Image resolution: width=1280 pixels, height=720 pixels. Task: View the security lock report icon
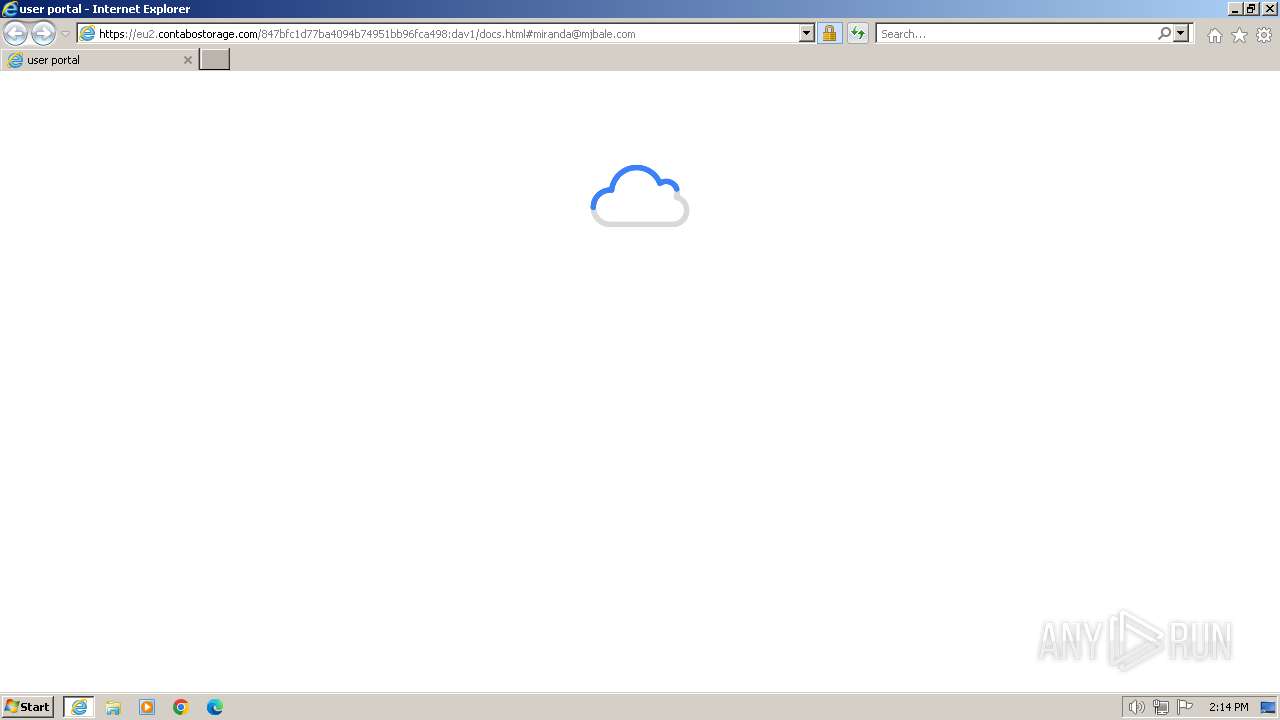[829, 34]
